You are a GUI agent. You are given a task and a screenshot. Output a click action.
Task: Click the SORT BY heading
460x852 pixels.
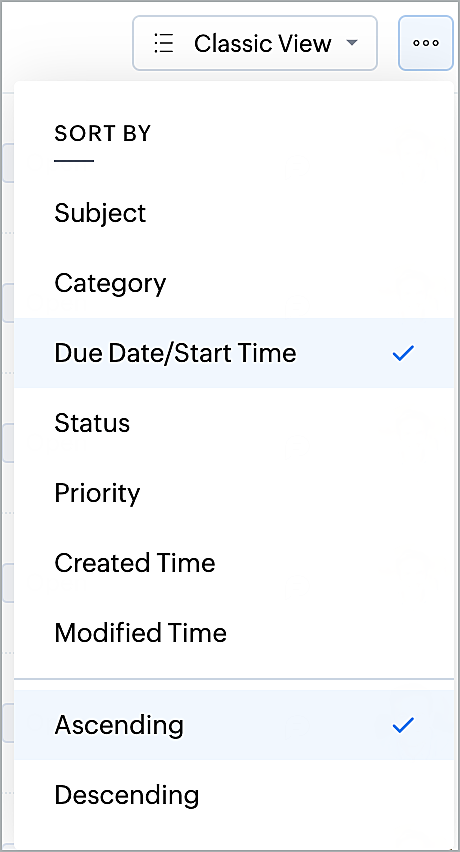pyautogui.click(x=103, y=133)
